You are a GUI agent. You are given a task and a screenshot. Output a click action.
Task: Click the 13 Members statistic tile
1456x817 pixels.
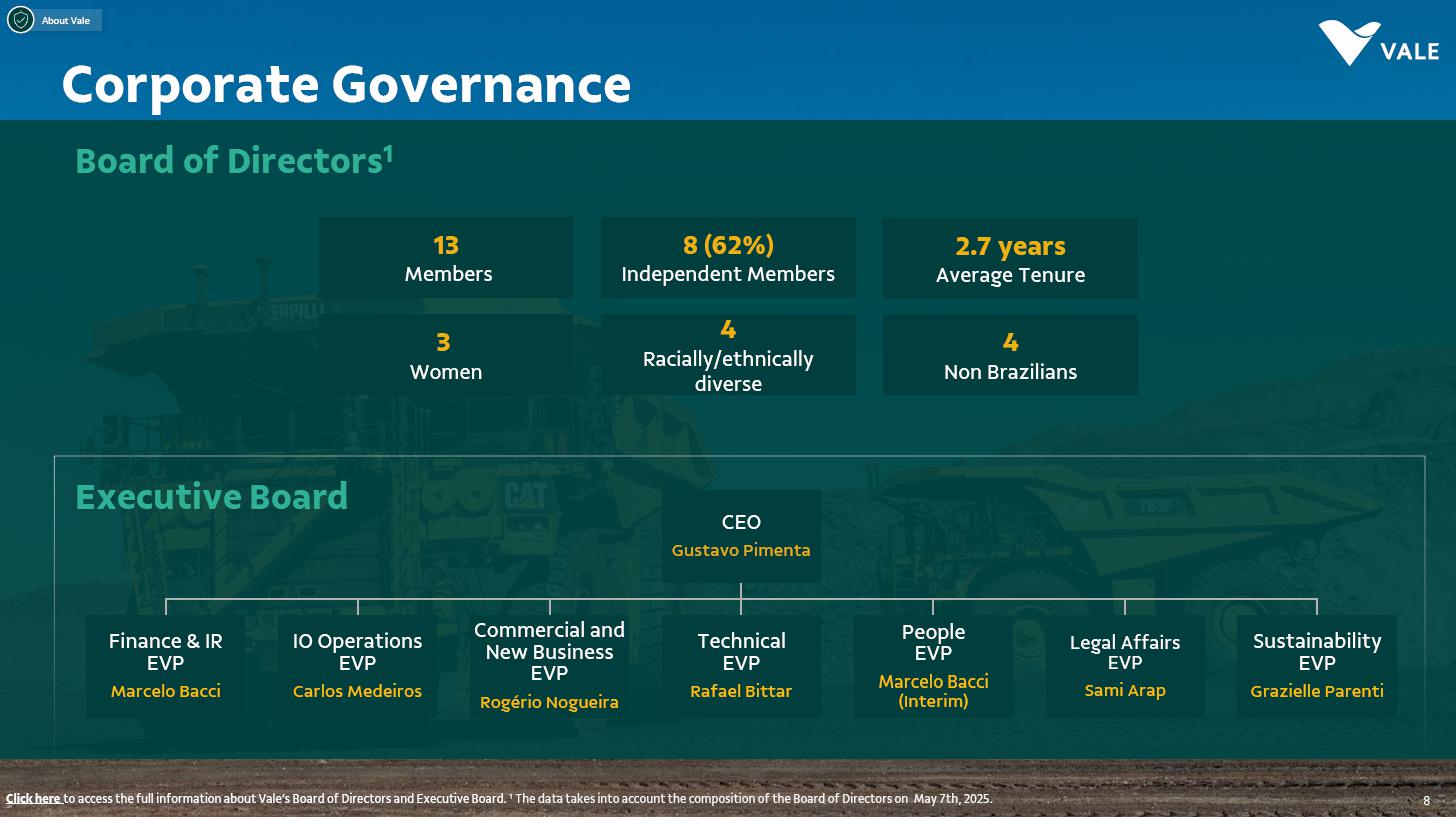point(447,258)
